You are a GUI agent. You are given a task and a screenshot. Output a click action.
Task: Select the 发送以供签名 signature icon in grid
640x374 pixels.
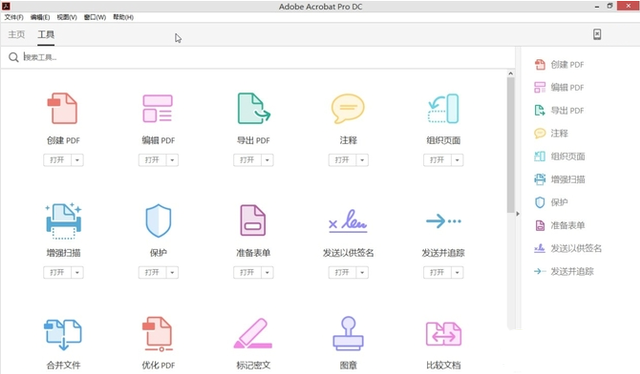tap(348, 221)
